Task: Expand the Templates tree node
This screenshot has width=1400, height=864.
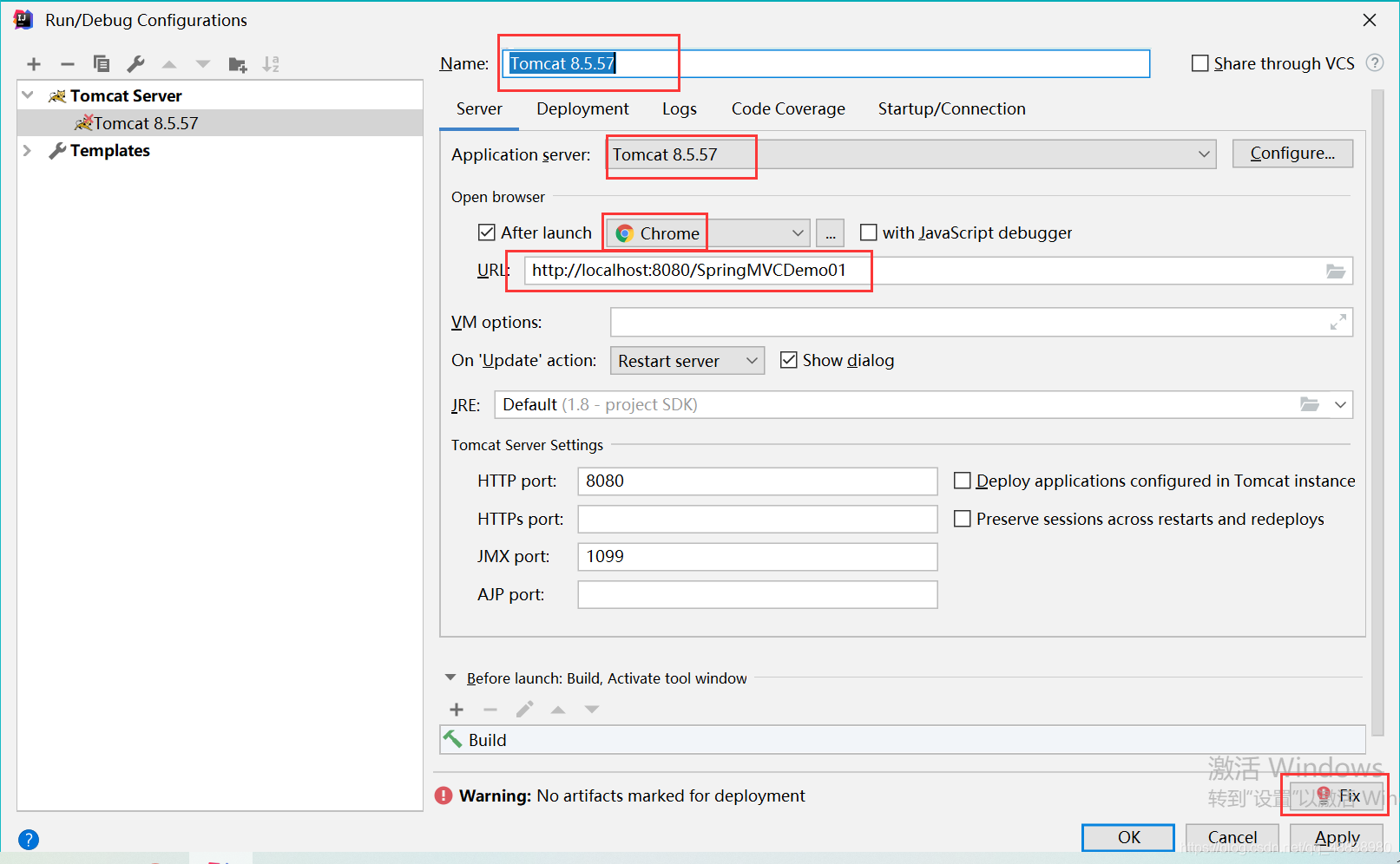Action: [x=28, y=150]
